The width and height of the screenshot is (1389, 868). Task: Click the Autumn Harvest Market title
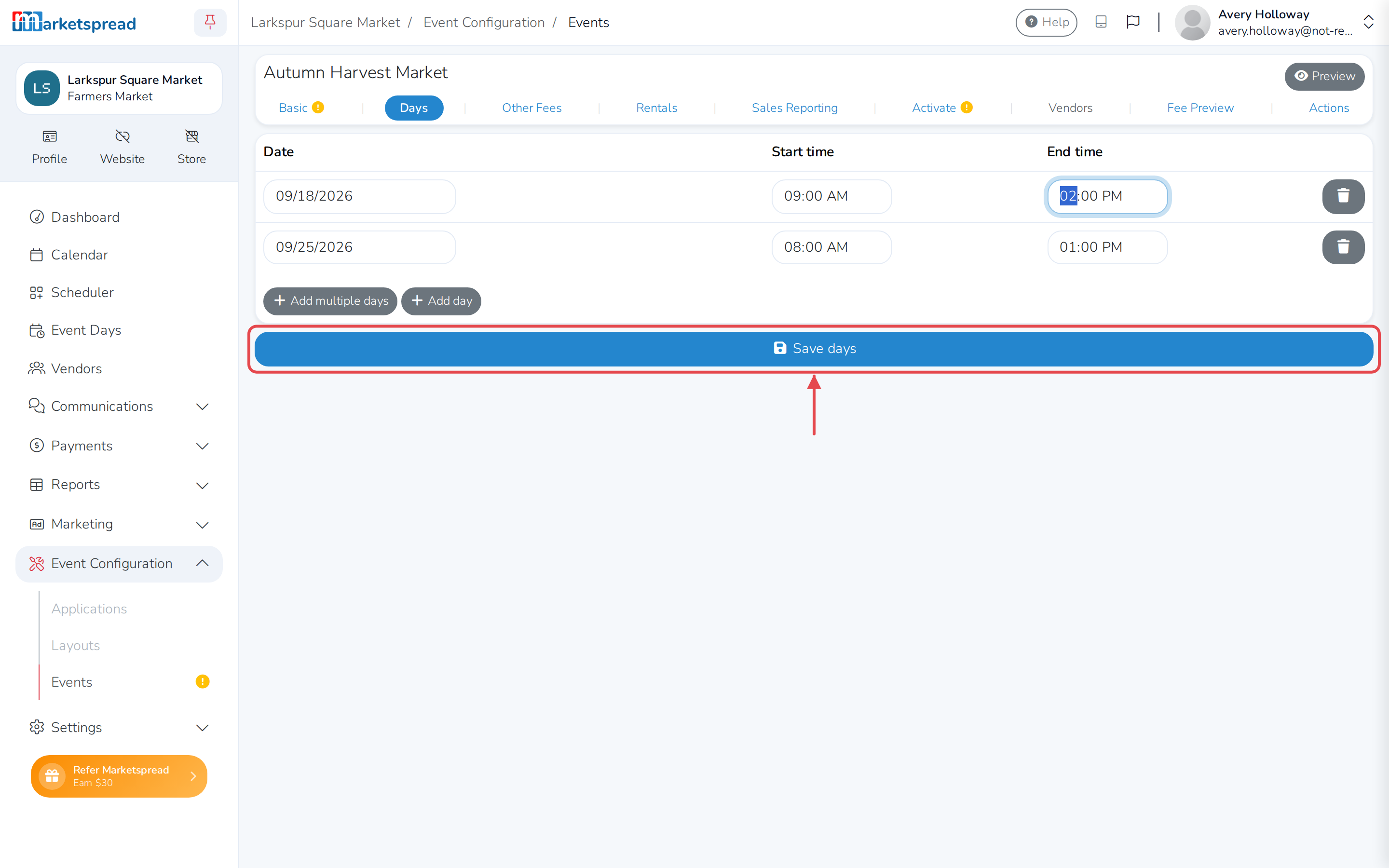pos(356,72)
